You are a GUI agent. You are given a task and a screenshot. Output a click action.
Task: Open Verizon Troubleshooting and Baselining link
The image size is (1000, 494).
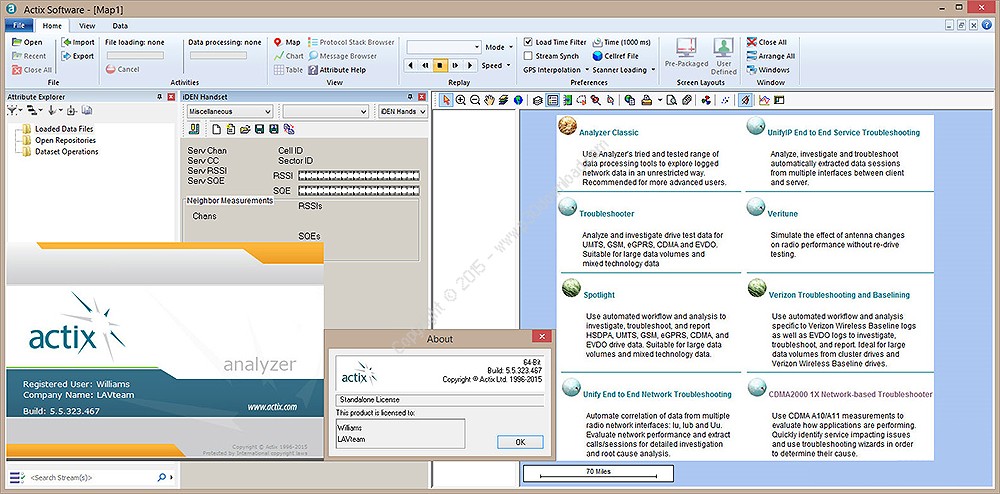tap(839, 295)
